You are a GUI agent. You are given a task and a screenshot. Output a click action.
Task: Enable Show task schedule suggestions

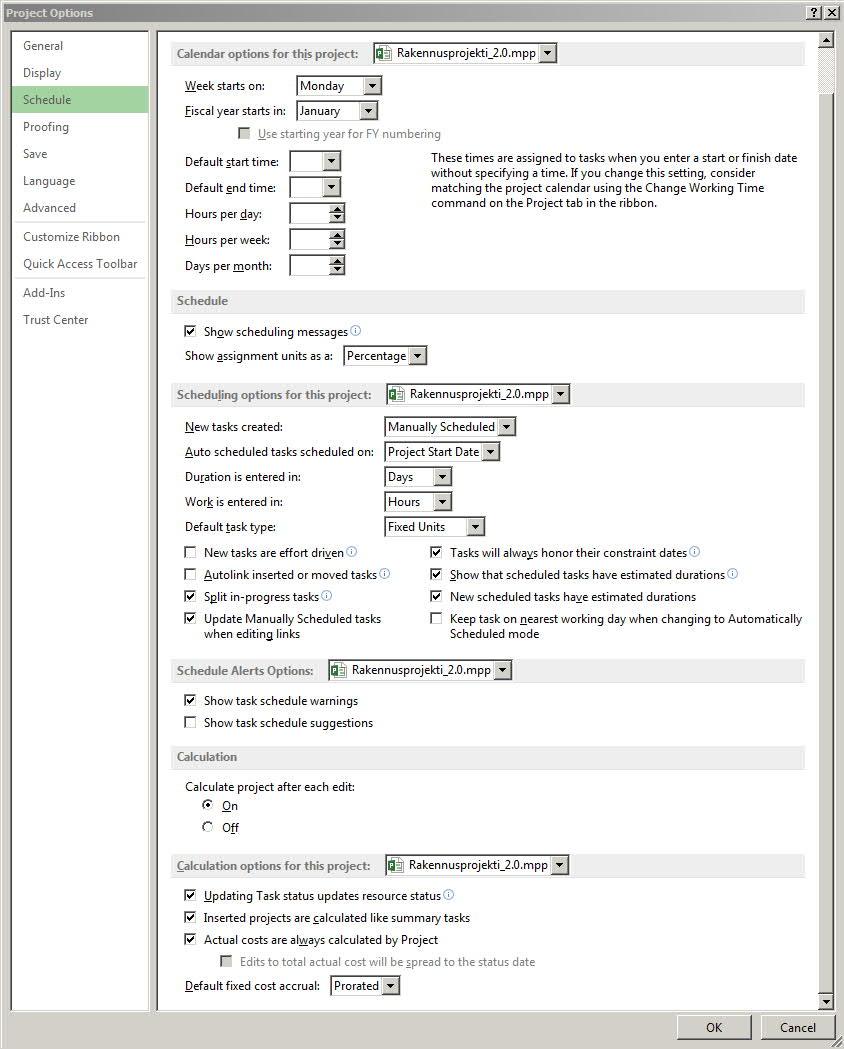click(191, 723)
